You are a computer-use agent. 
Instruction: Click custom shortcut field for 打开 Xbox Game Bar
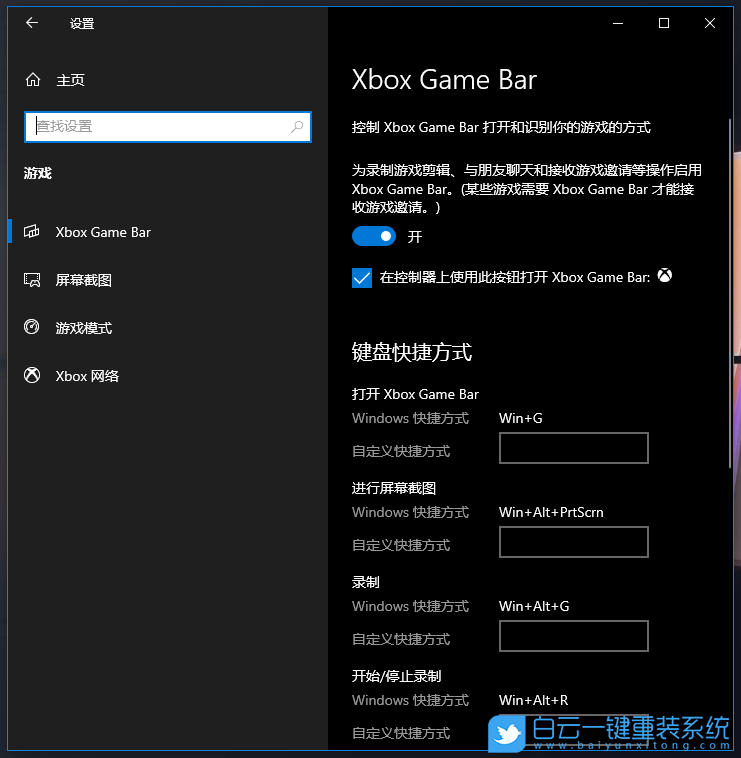click(574, 448)
